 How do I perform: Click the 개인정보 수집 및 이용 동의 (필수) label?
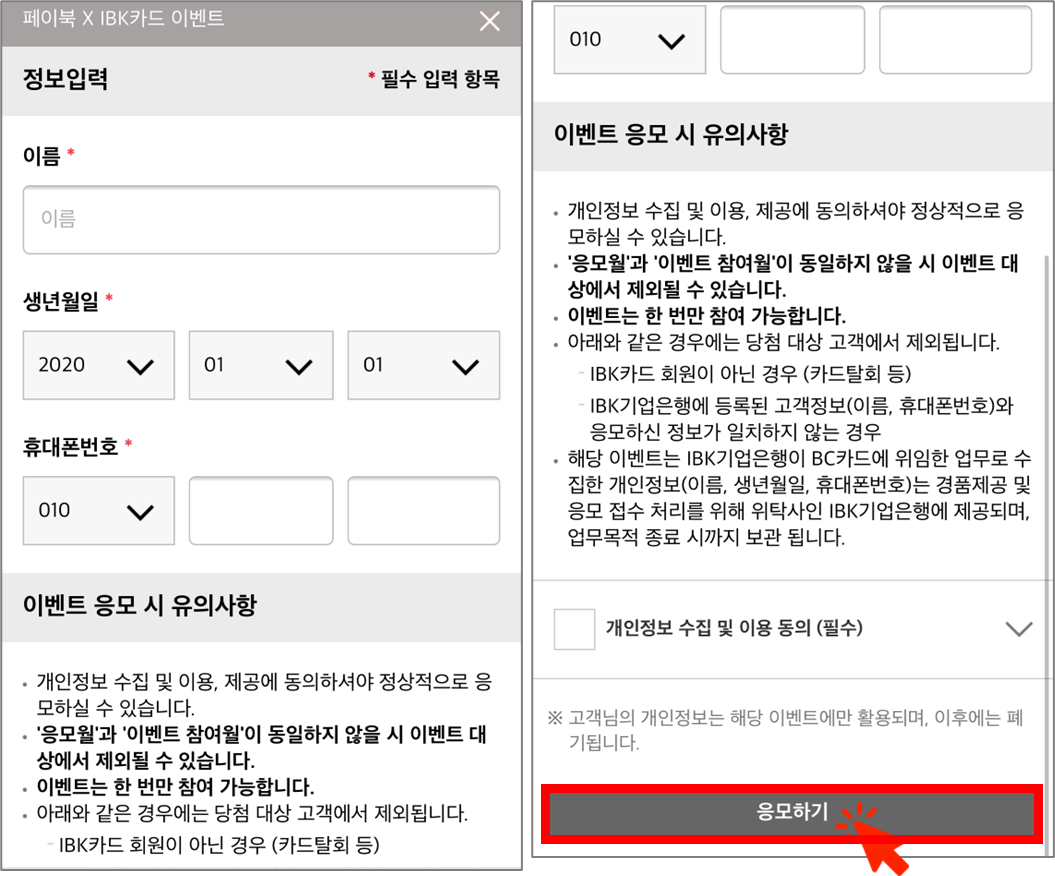[x=734, y=628]
